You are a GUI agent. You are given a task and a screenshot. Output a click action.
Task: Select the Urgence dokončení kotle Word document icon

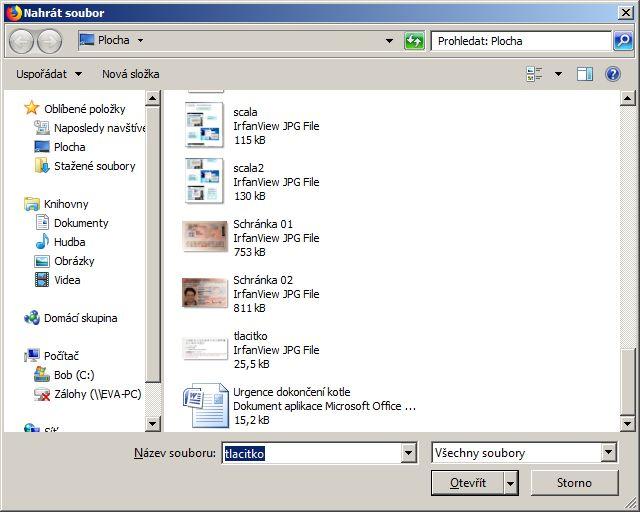[205, 405]
